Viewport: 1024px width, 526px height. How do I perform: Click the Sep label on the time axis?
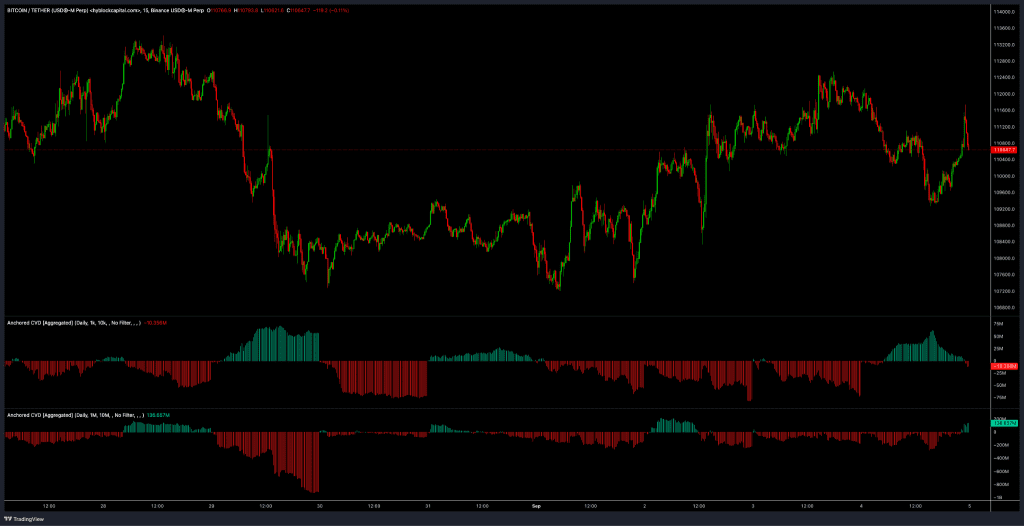(535, 507)
